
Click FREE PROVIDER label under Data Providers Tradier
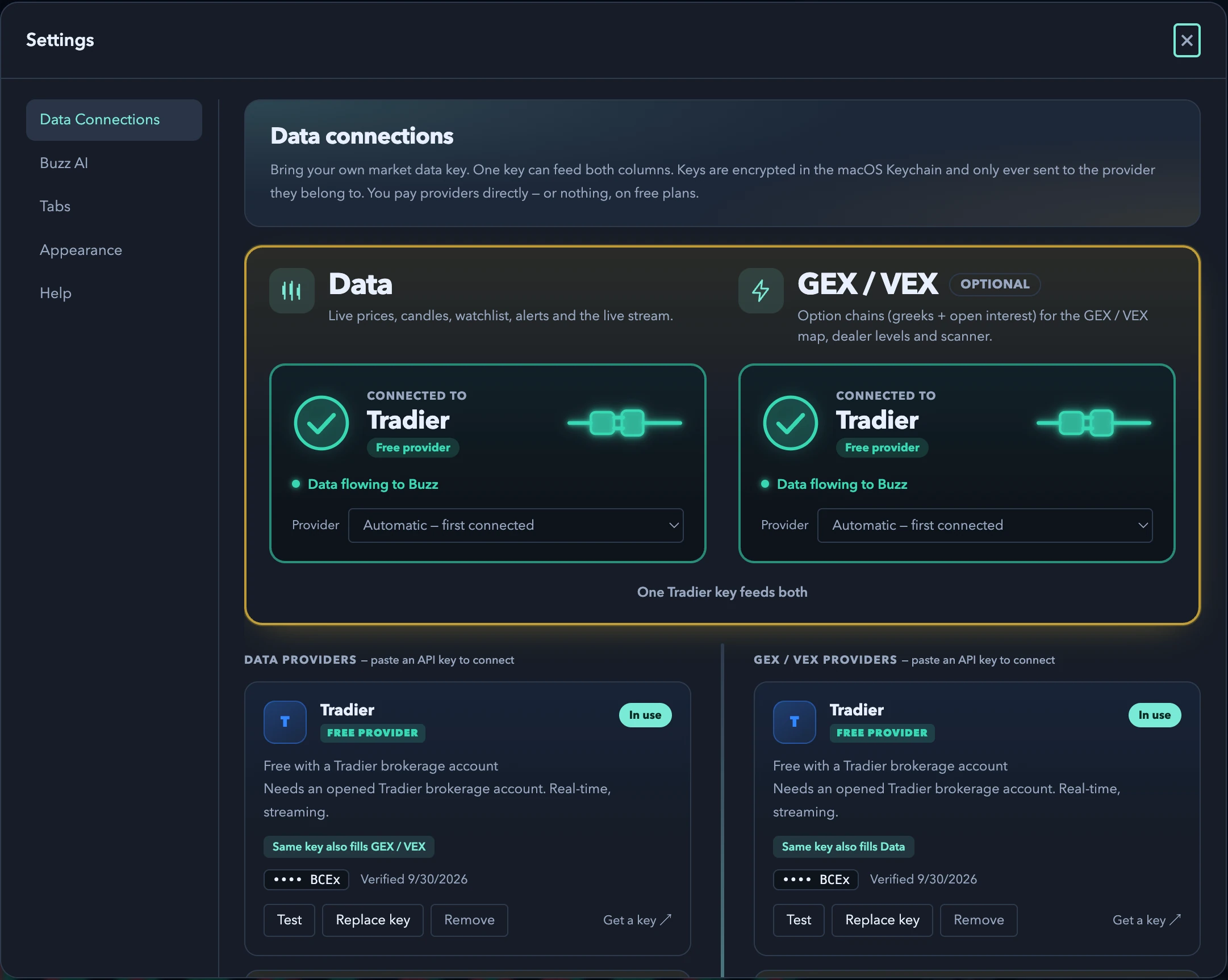[373, 733]
